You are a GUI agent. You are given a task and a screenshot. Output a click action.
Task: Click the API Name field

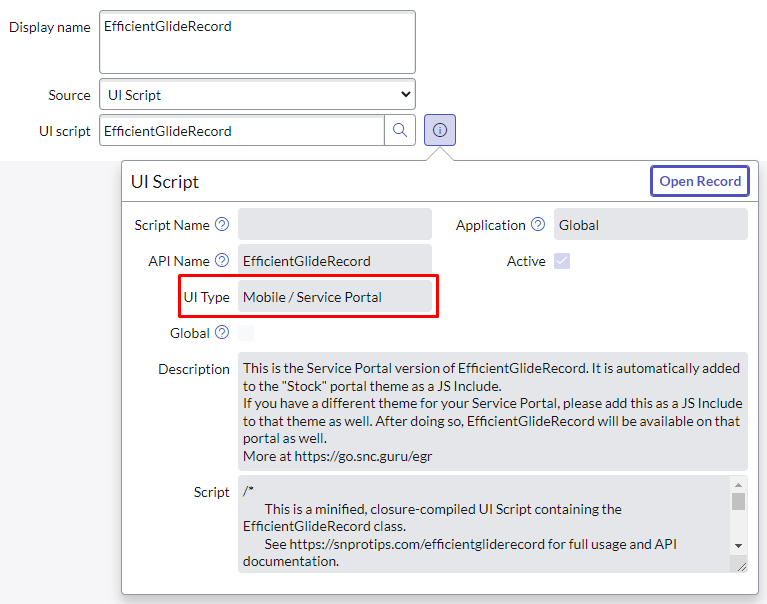334,261
